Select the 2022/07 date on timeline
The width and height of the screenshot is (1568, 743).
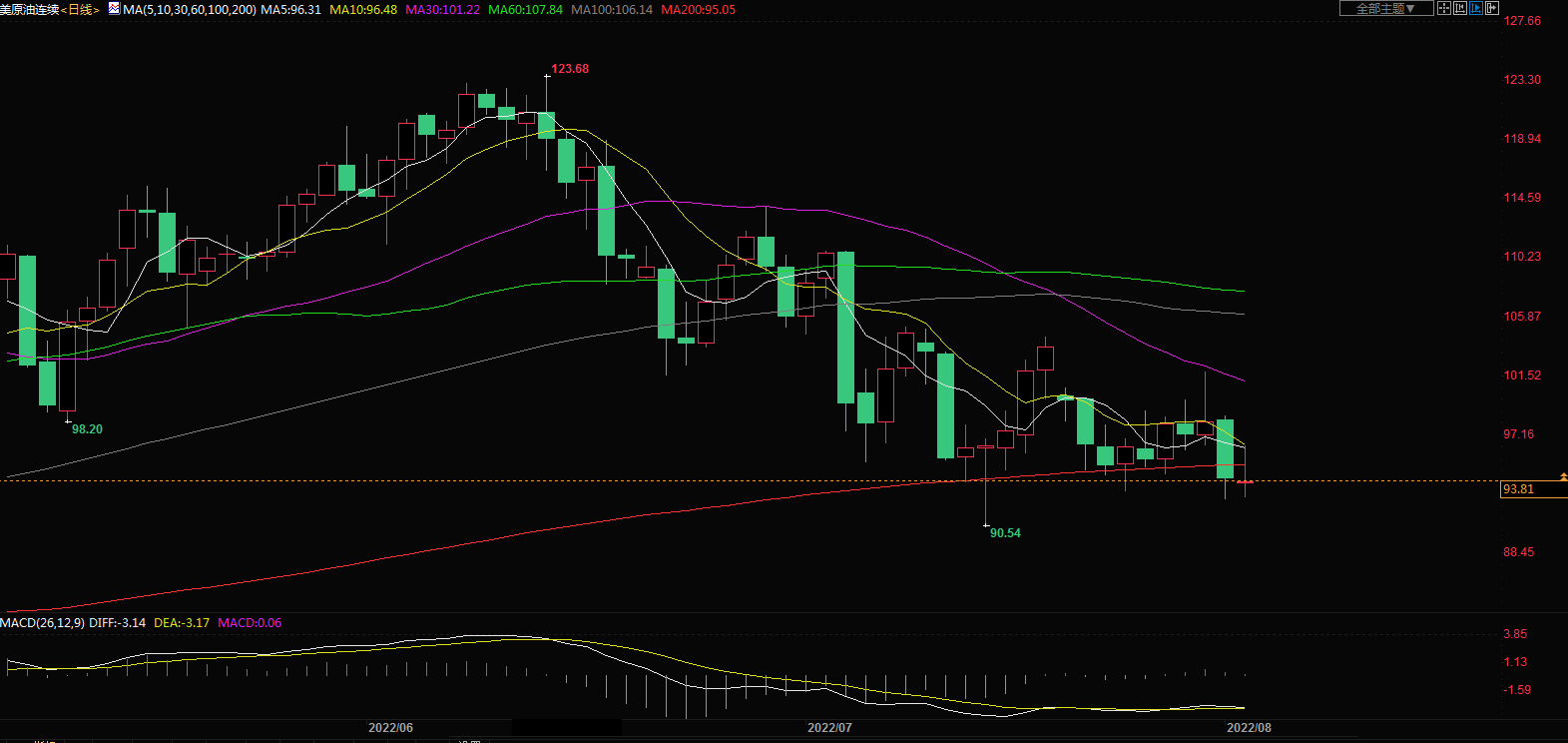[829, 728]
